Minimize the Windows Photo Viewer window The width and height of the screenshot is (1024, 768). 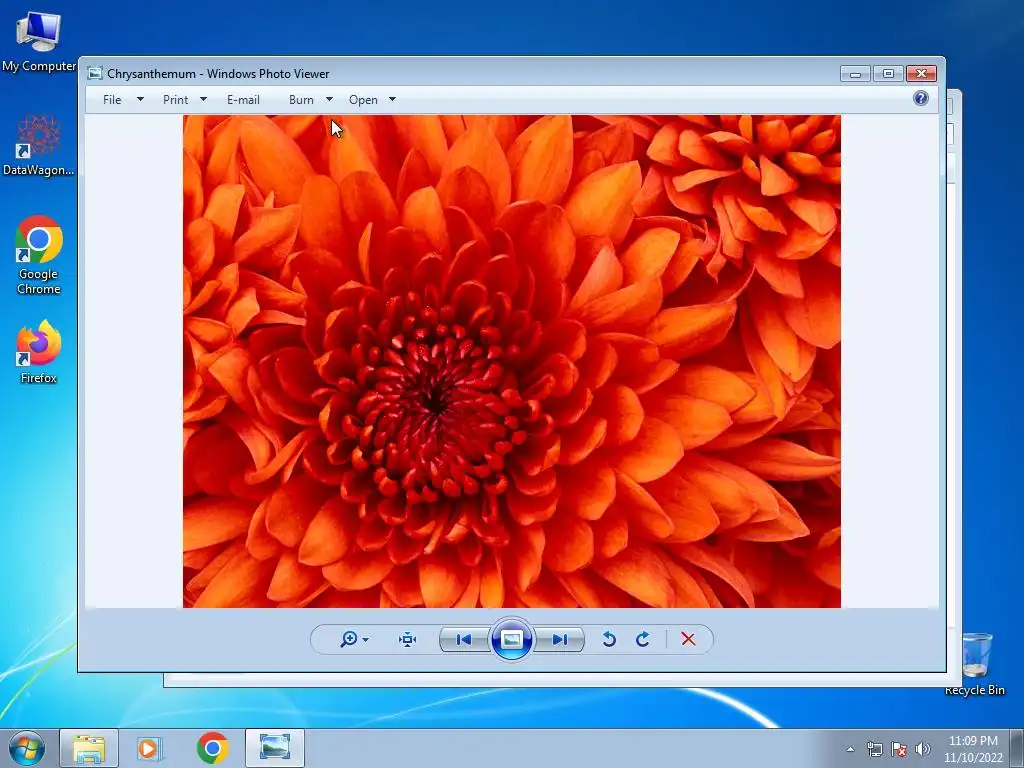tap(855, 74)
